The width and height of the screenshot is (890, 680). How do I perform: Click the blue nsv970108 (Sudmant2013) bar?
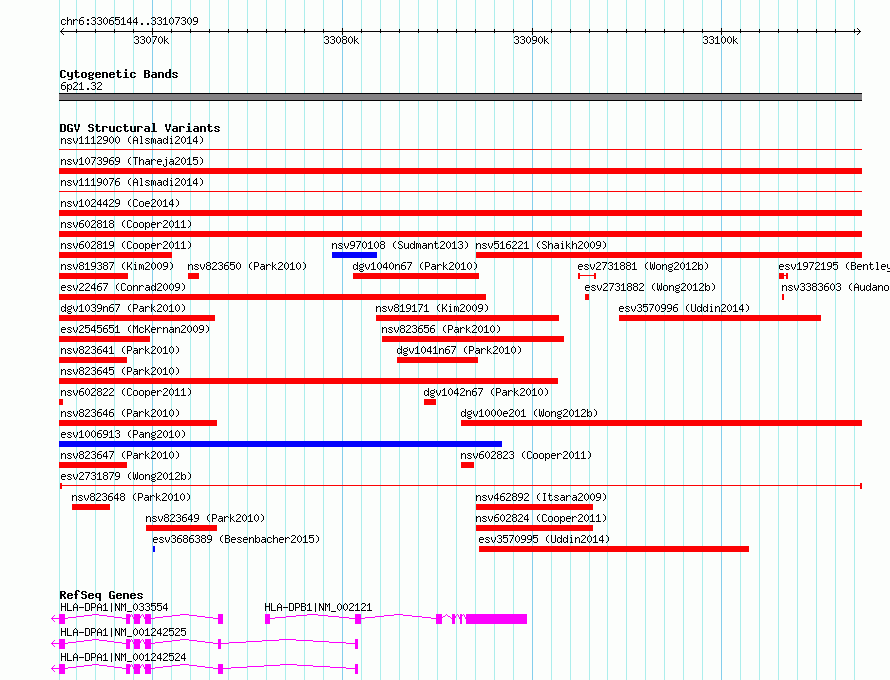tap(354, 255)
